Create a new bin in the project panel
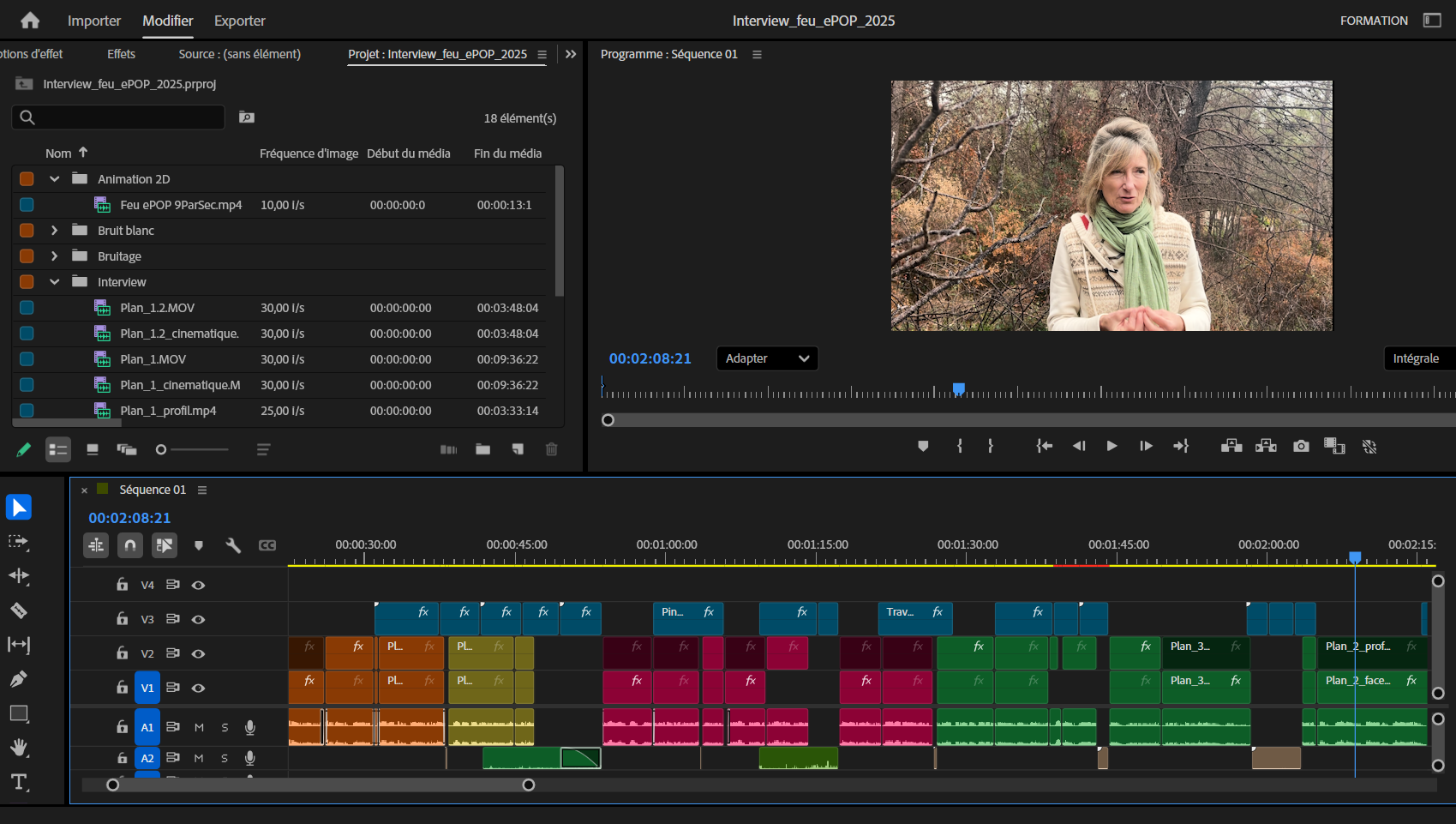 coord(482,449)
